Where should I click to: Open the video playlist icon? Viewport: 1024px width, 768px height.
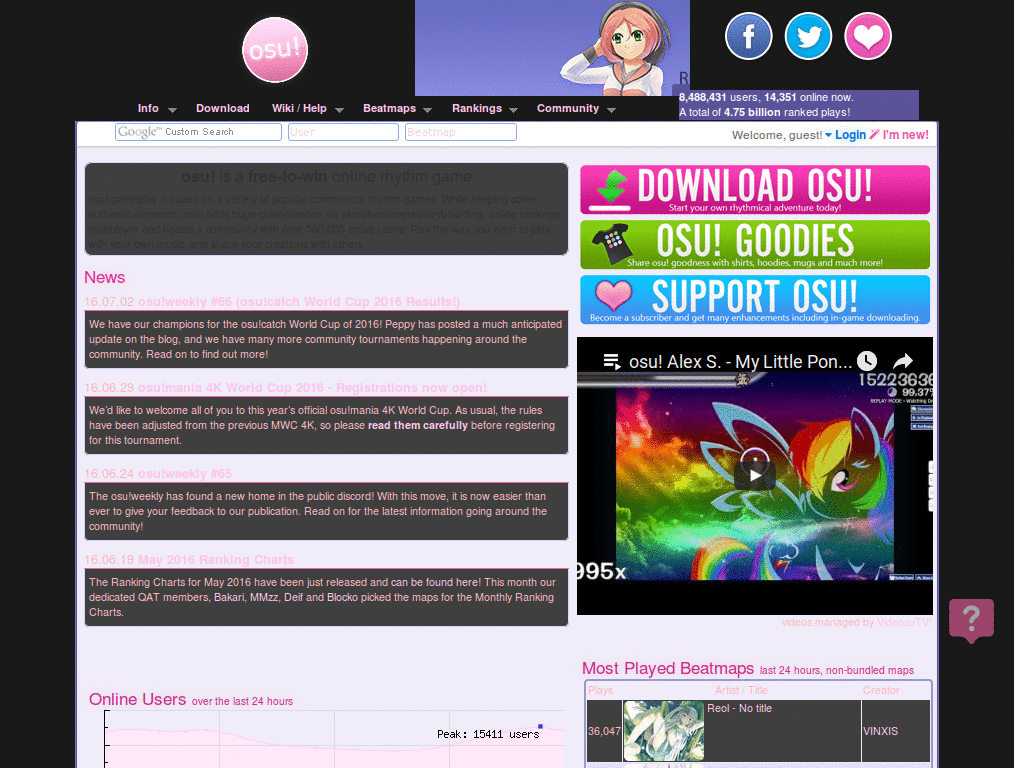click(612, 361)
